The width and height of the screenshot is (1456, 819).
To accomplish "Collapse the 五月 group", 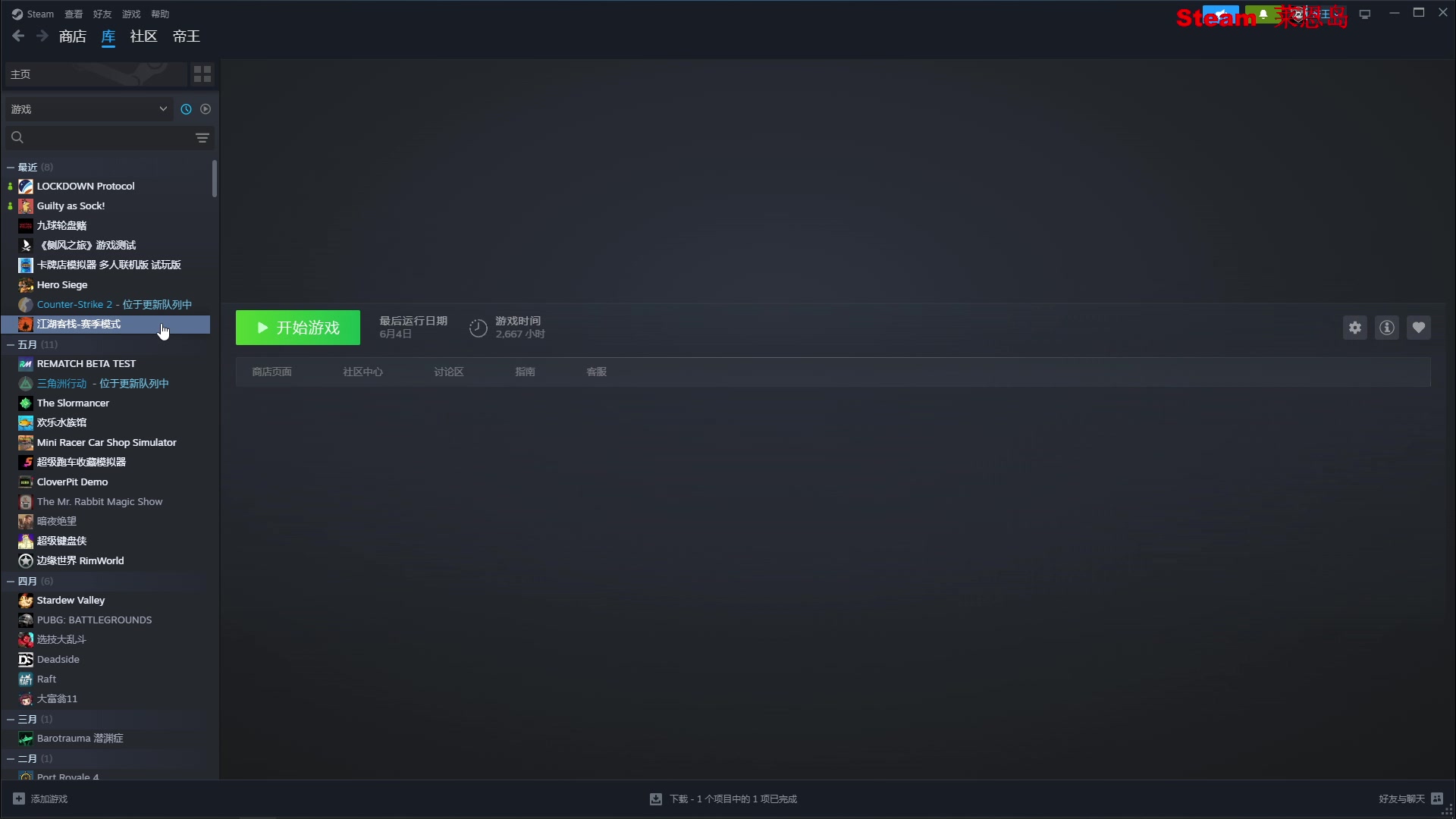I will point(11,344).
